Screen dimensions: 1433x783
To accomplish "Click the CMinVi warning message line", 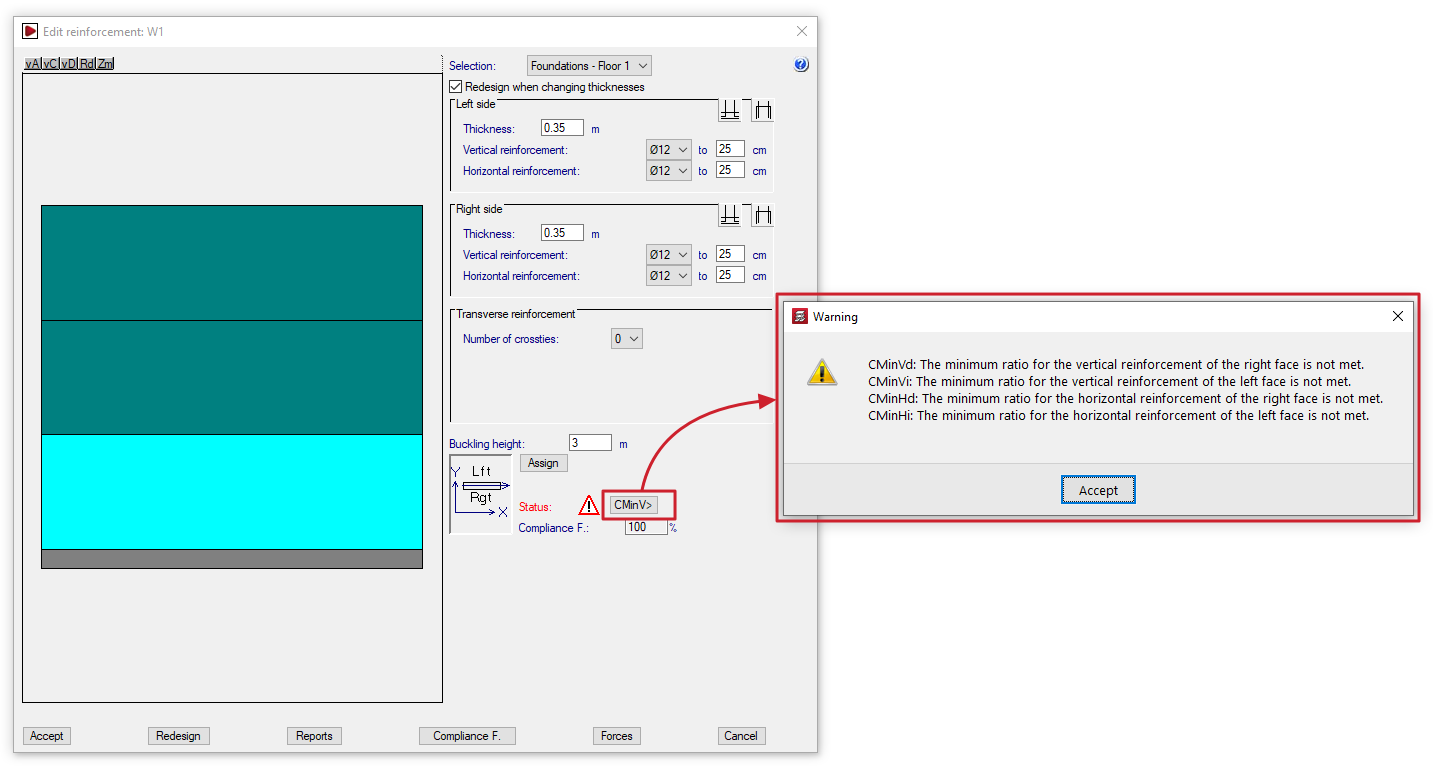I will click(x=1110, y=382).
